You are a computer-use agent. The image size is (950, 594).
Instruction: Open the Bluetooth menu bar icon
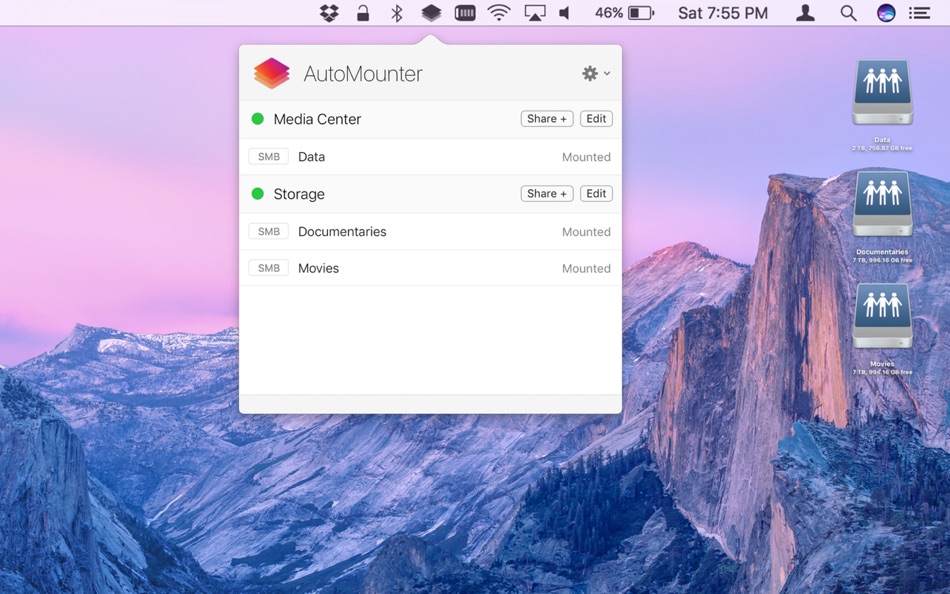[x=397, y=13]
